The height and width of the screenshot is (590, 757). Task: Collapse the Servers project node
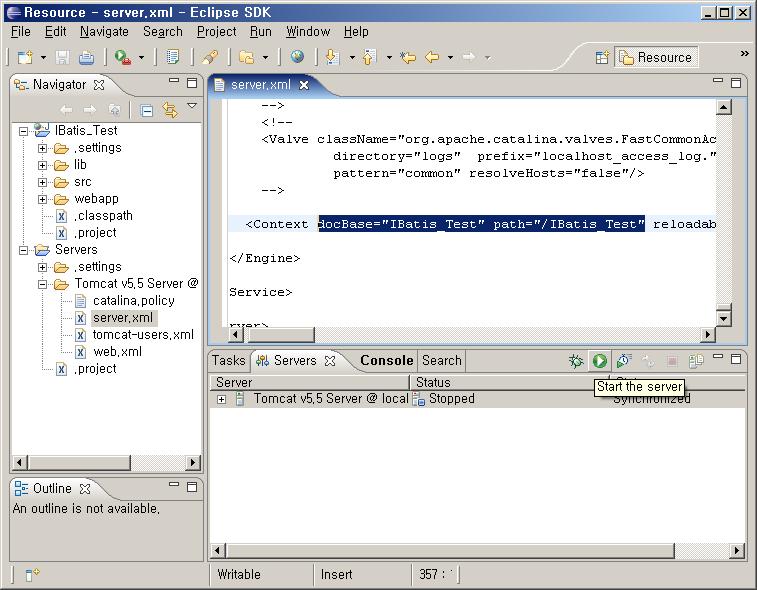point(23,250)
